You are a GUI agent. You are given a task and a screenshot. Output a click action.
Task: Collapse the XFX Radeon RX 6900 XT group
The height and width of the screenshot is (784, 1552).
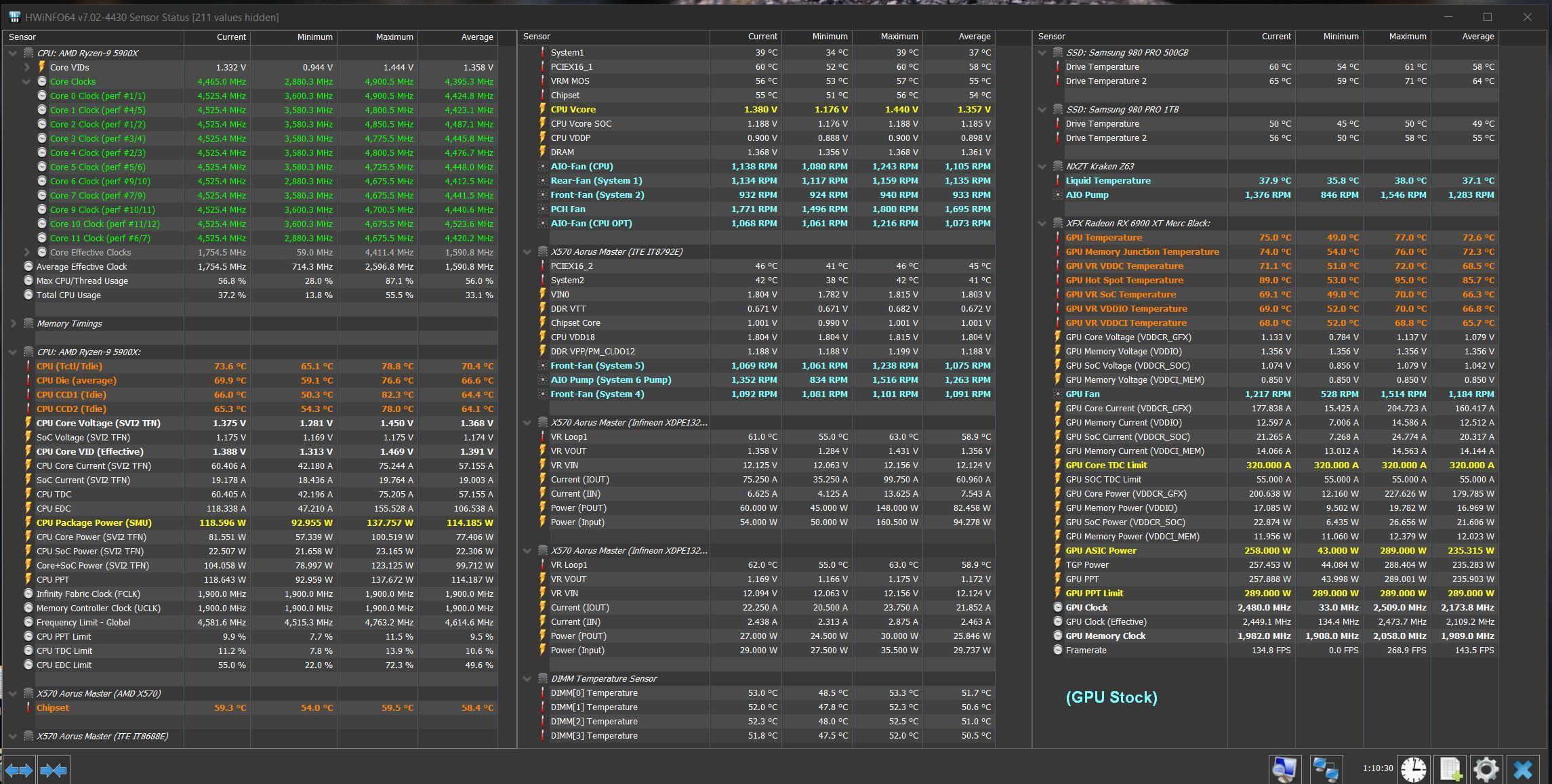tap(1042, 223)
